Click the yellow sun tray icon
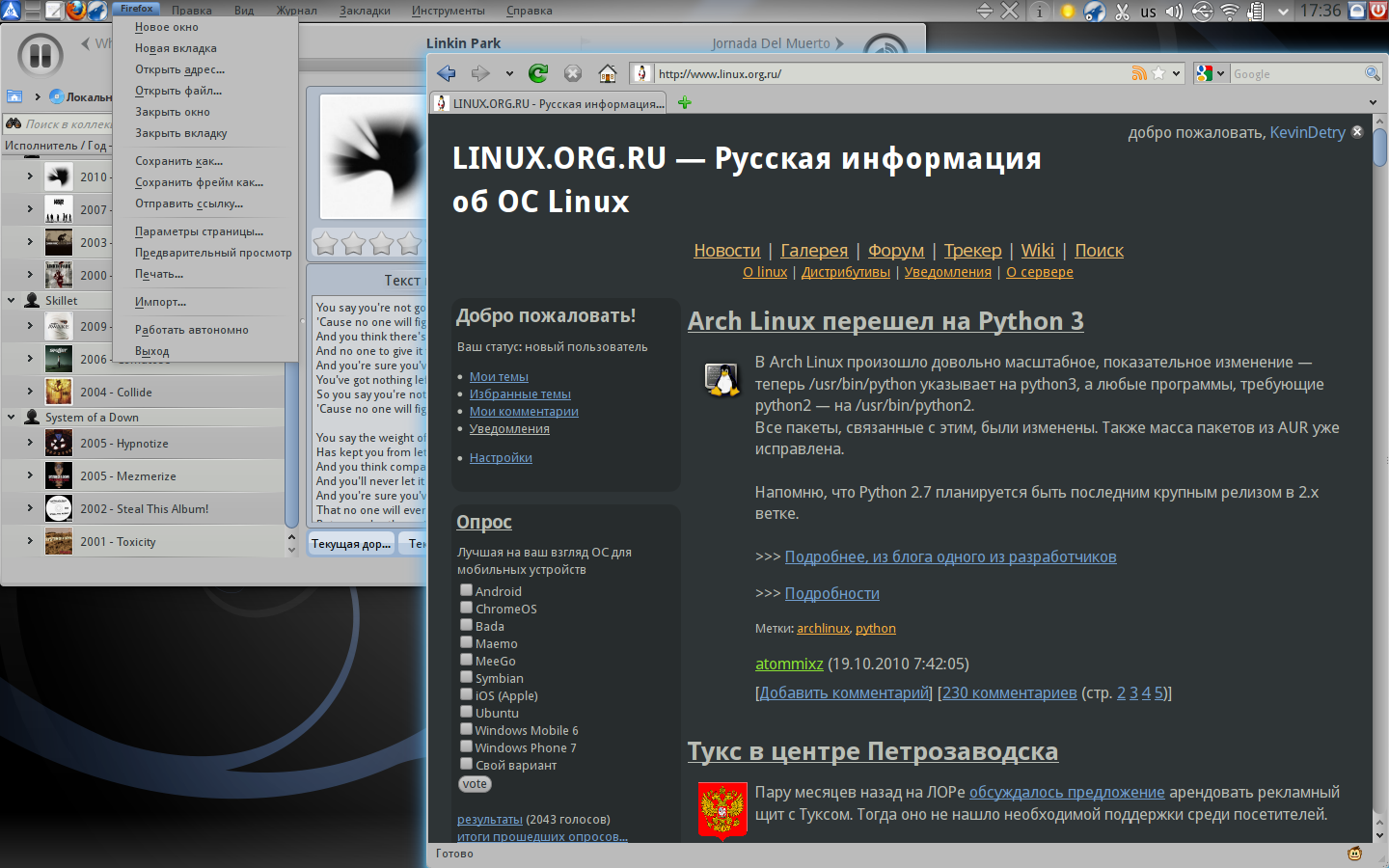This screenshot has width=1389, height=868. coord(1068,12)
